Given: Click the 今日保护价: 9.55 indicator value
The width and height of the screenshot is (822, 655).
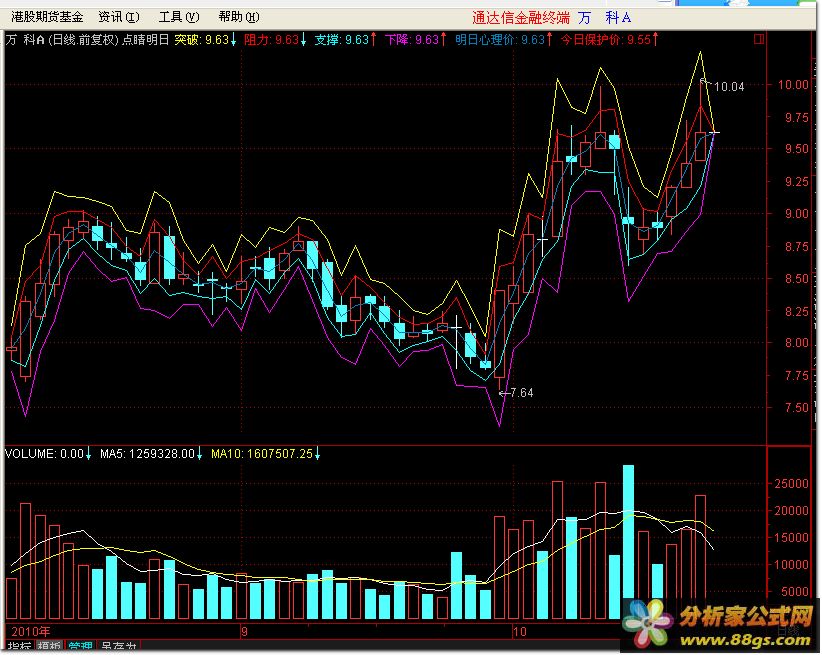Looking at the screenshot, I should [x=609, y=40].
